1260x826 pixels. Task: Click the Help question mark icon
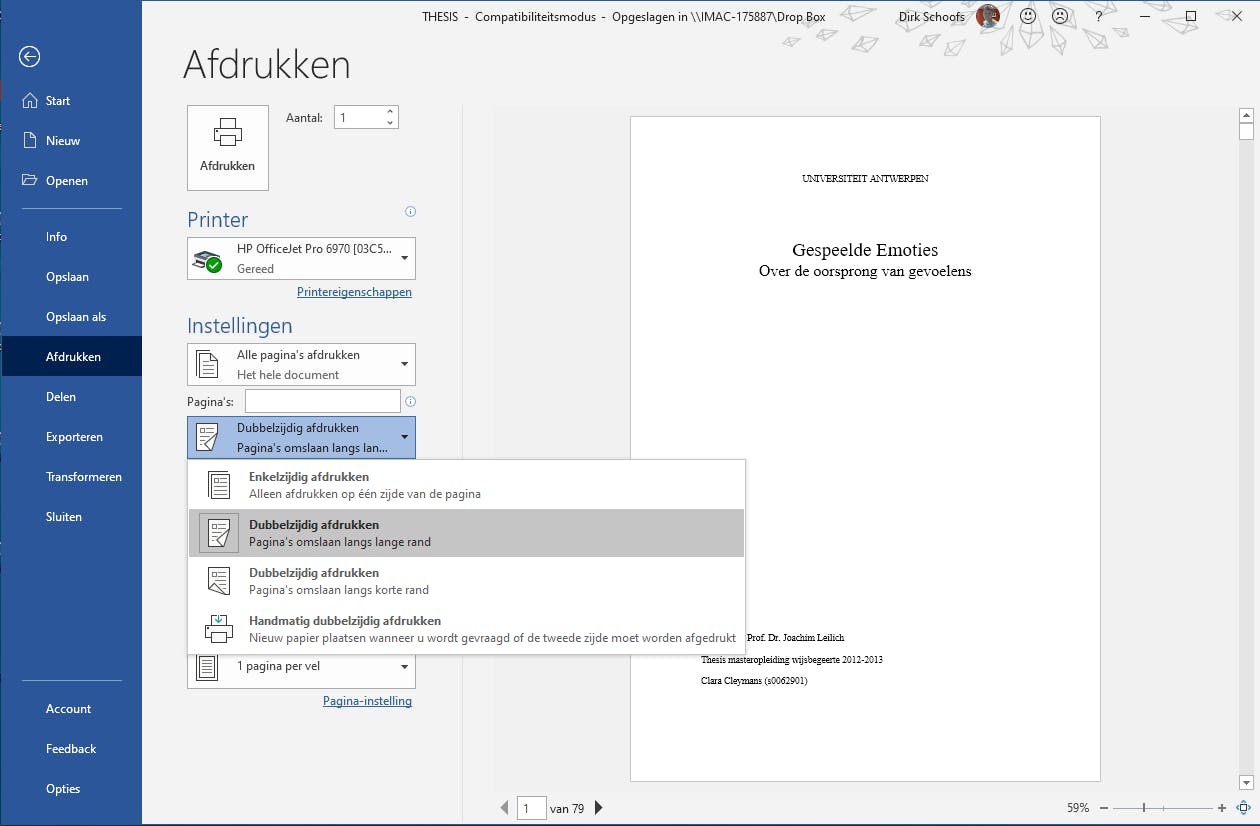tap(1097, 16)
